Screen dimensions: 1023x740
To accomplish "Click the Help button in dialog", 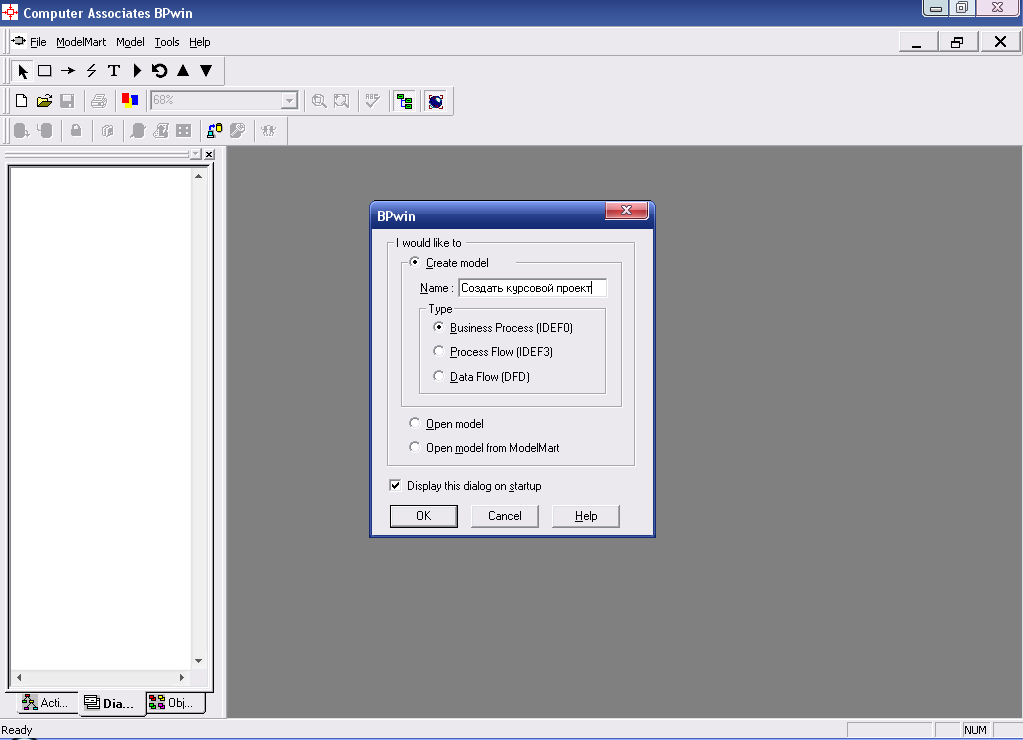I will coord(586,516).
